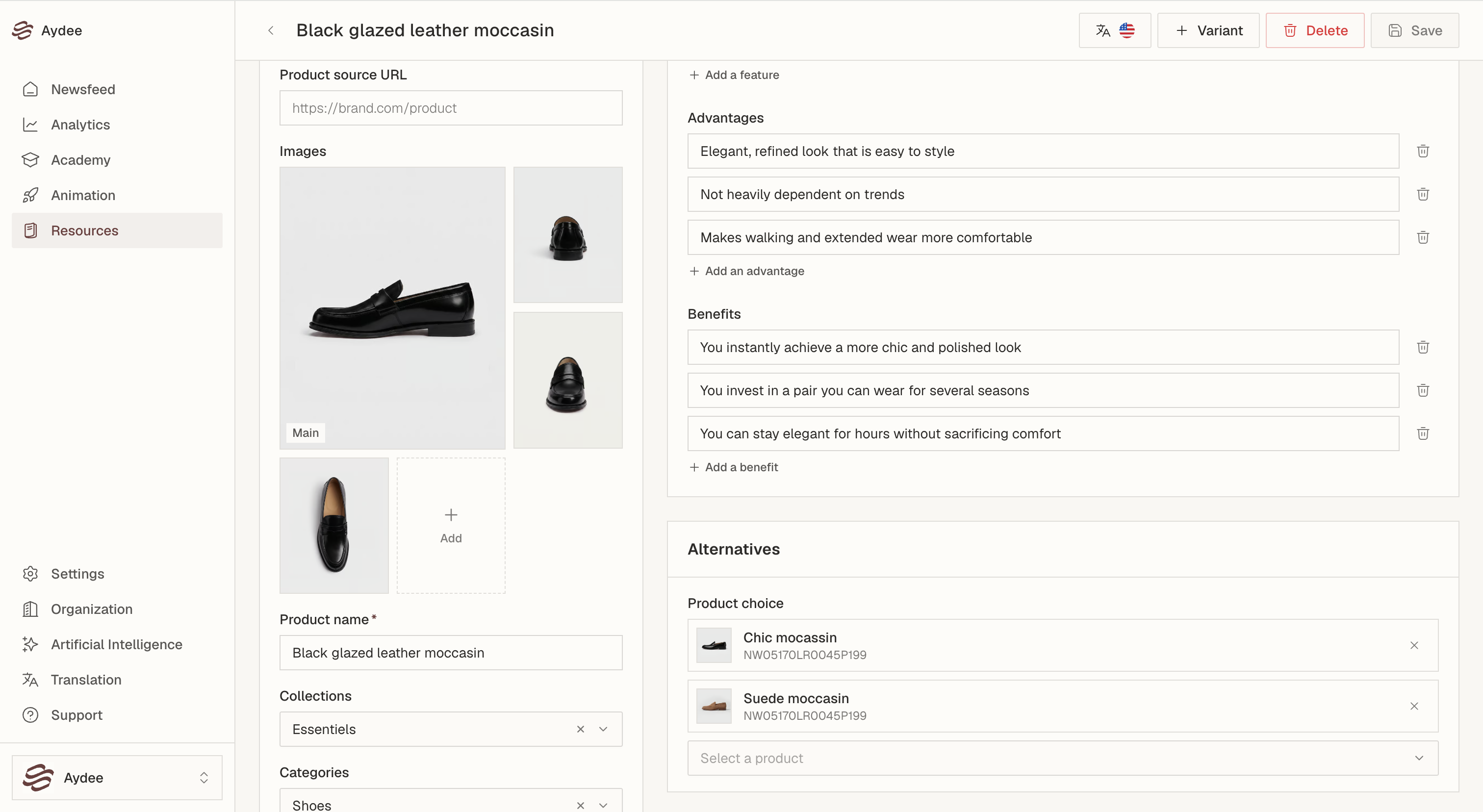
Task: Delete advantage 'Elegant, refined look' trash icon
Action: [x=1423, y=151]
